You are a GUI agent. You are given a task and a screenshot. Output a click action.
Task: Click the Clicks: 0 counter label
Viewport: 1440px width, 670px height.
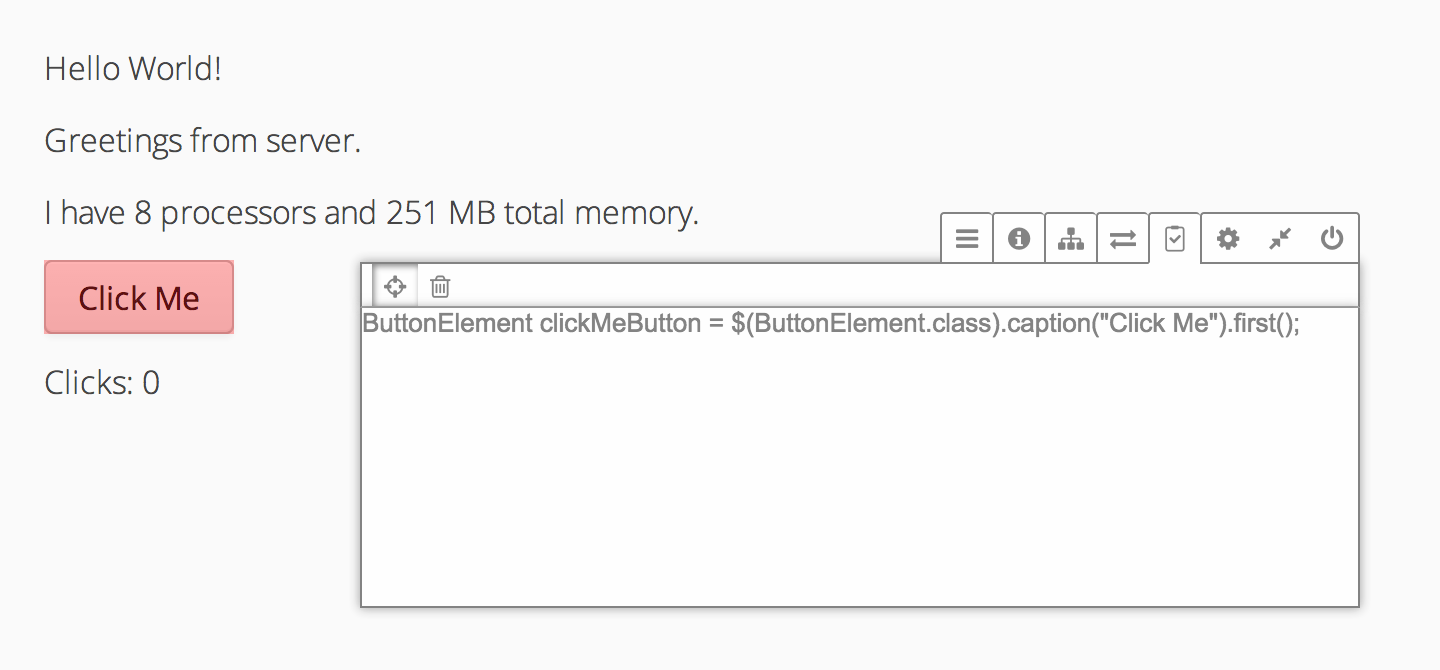102,383
